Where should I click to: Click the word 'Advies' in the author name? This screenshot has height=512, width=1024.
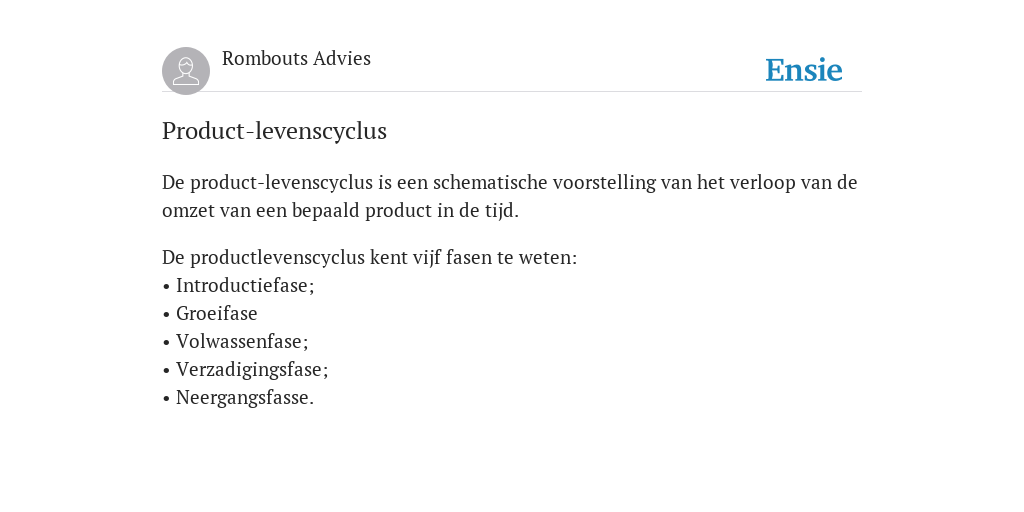click(342, 59)
